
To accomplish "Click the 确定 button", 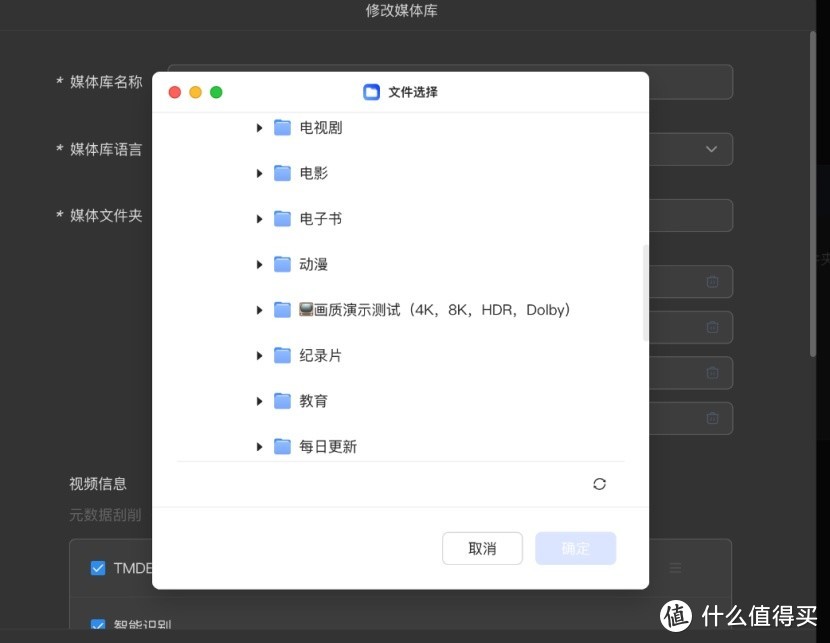I will click(x=575, y=548).
